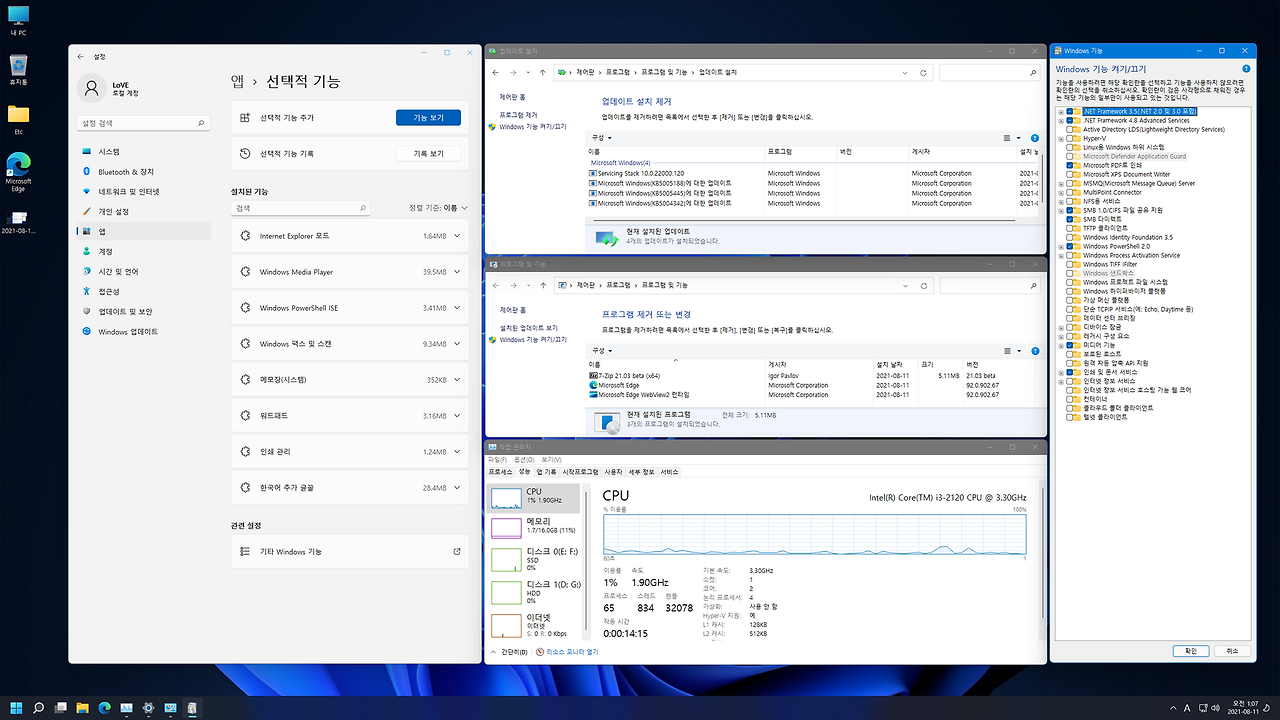Click up-arrow navigation in 업데이트 설치 window

coord(543,72)
